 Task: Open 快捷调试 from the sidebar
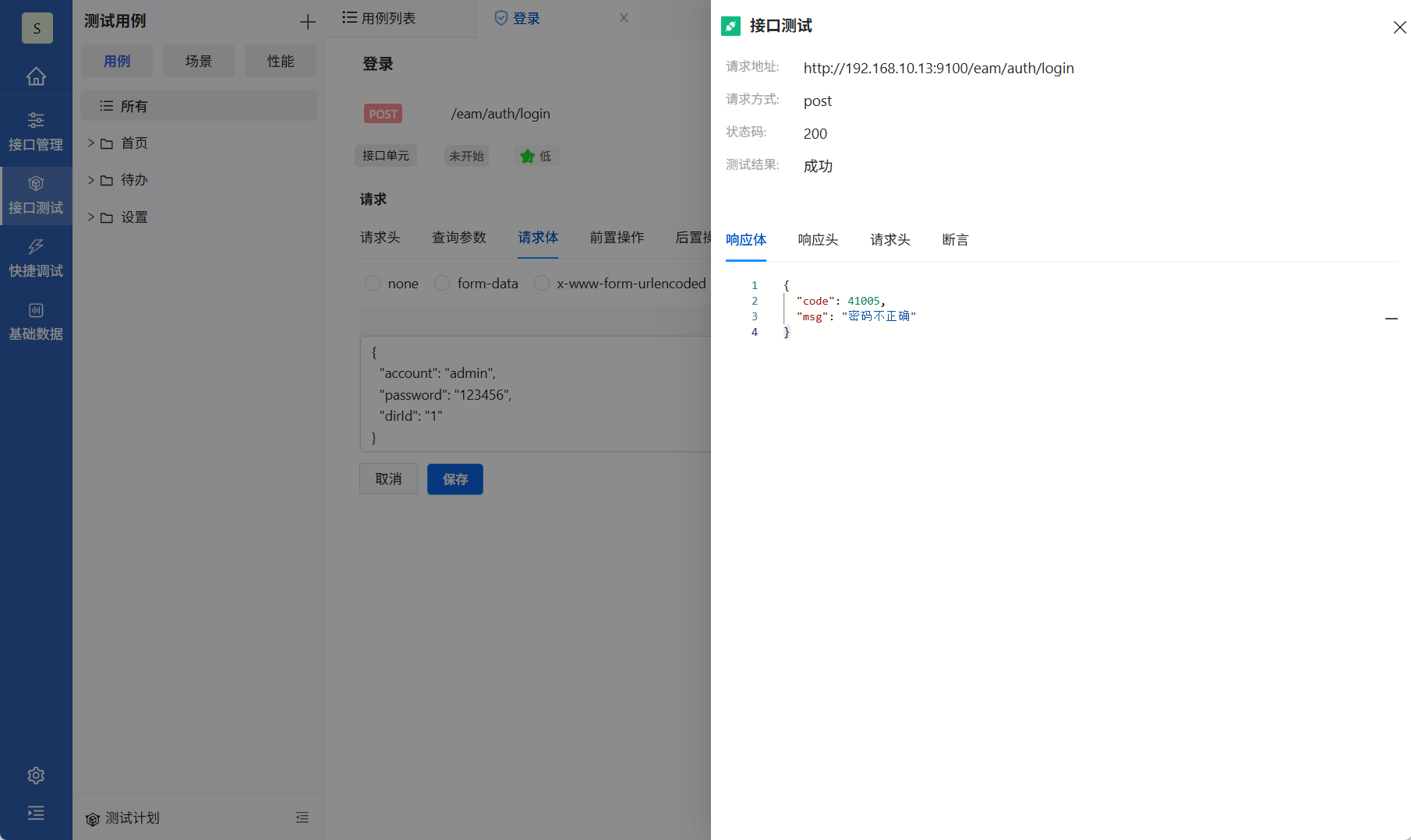click(36, 258)
